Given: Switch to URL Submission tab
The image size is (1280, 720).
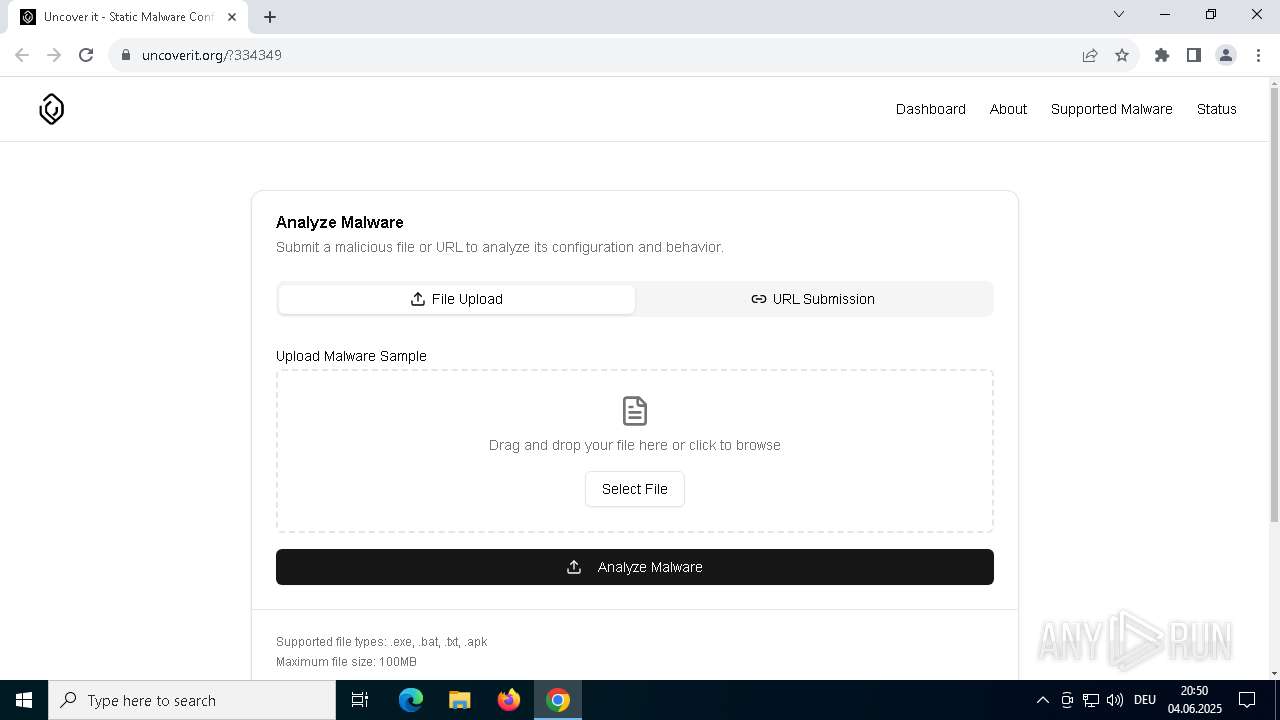Looking at the screenshot, I should click(813, 299).
